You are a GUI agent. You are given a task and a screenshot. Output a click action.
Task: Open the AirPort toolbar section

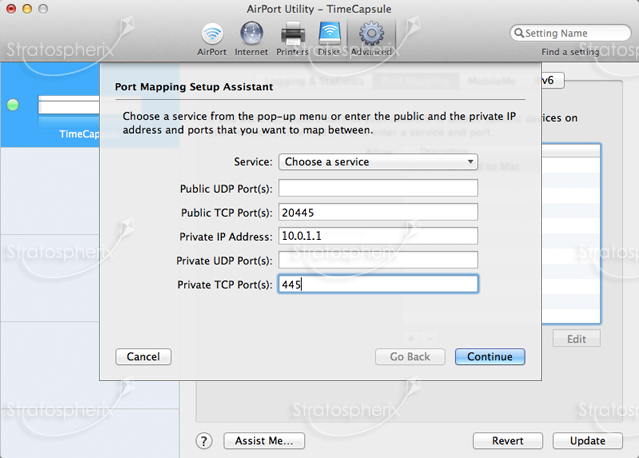[212, 39]
